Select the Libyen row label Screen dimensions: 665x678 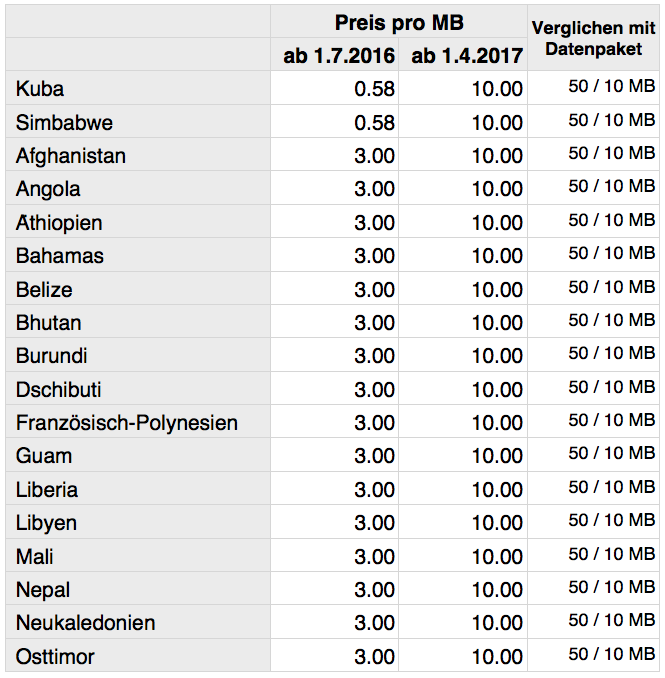coord(138,523)
